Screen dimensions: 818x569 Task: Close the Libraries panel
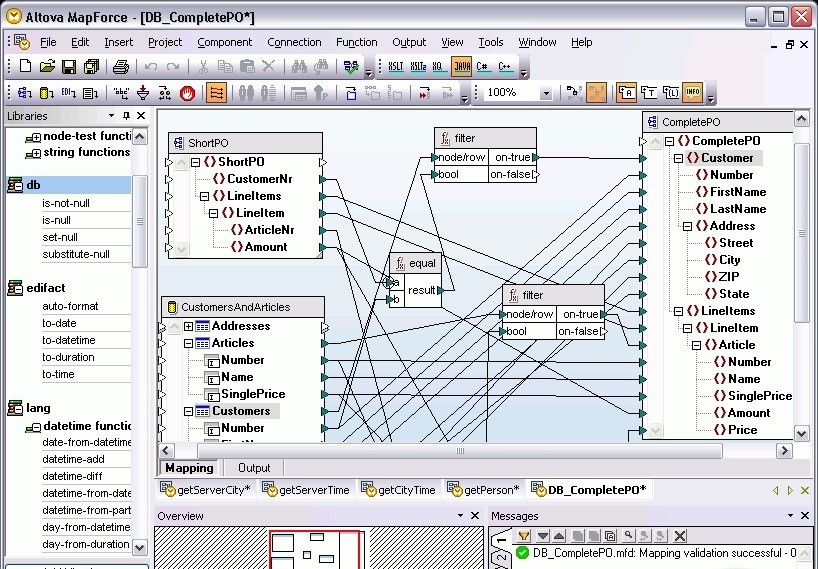click(141, 116)
